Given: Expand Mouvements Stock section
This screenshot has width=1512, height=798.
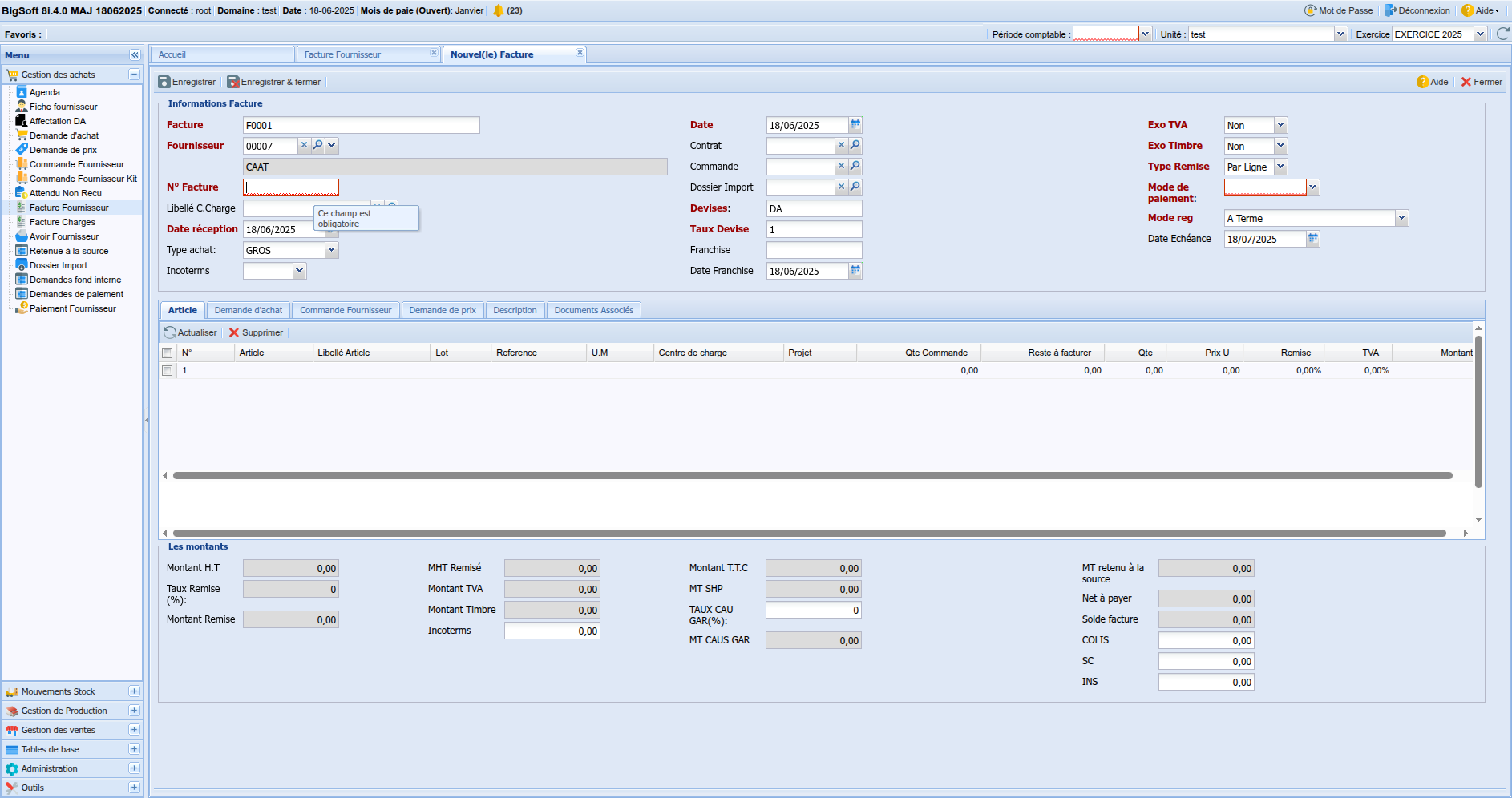Looking at the screenshot, I should pos(134,691).
